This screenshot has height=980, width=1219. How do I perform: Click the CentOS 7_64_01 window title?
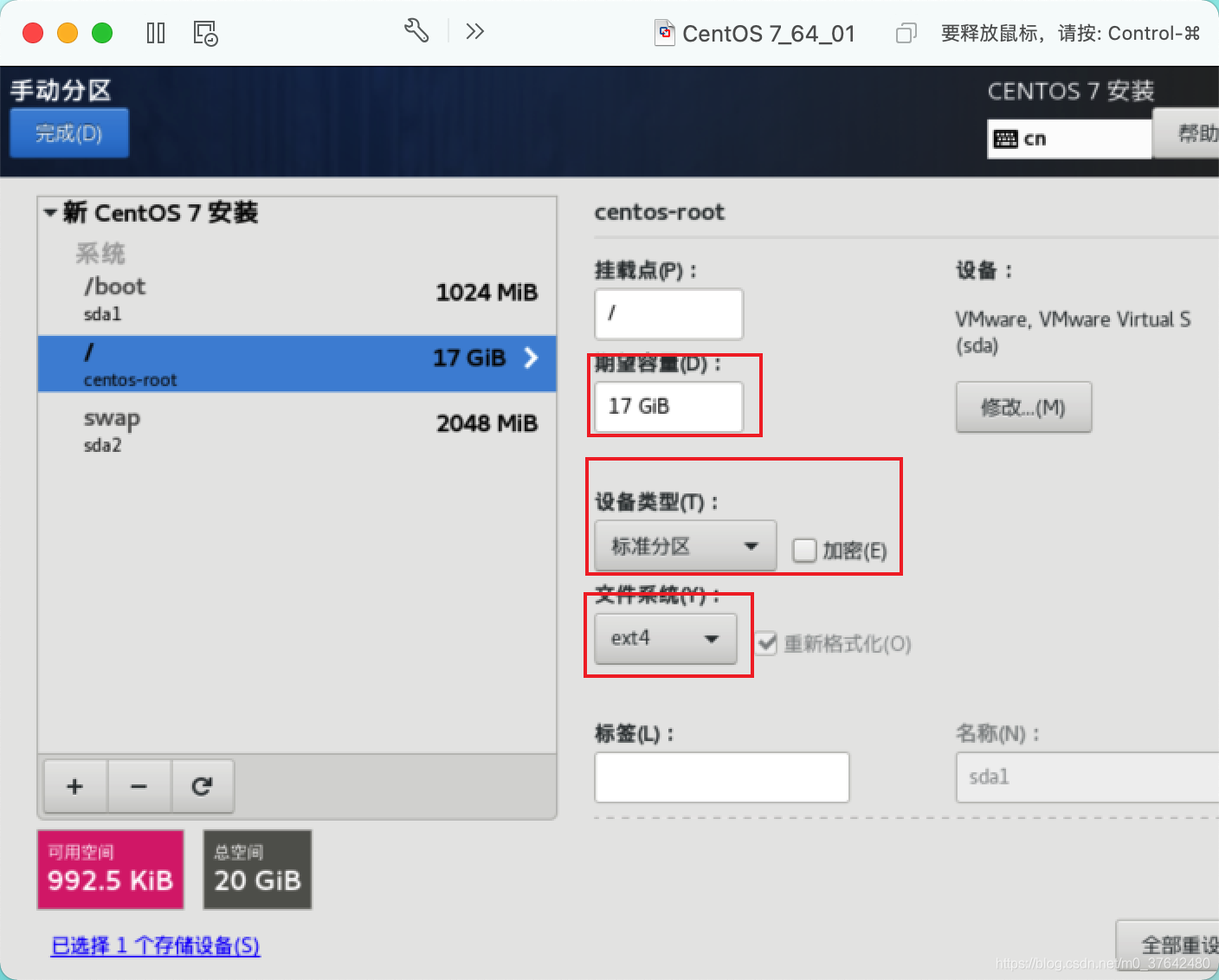[x=768, y=34]
